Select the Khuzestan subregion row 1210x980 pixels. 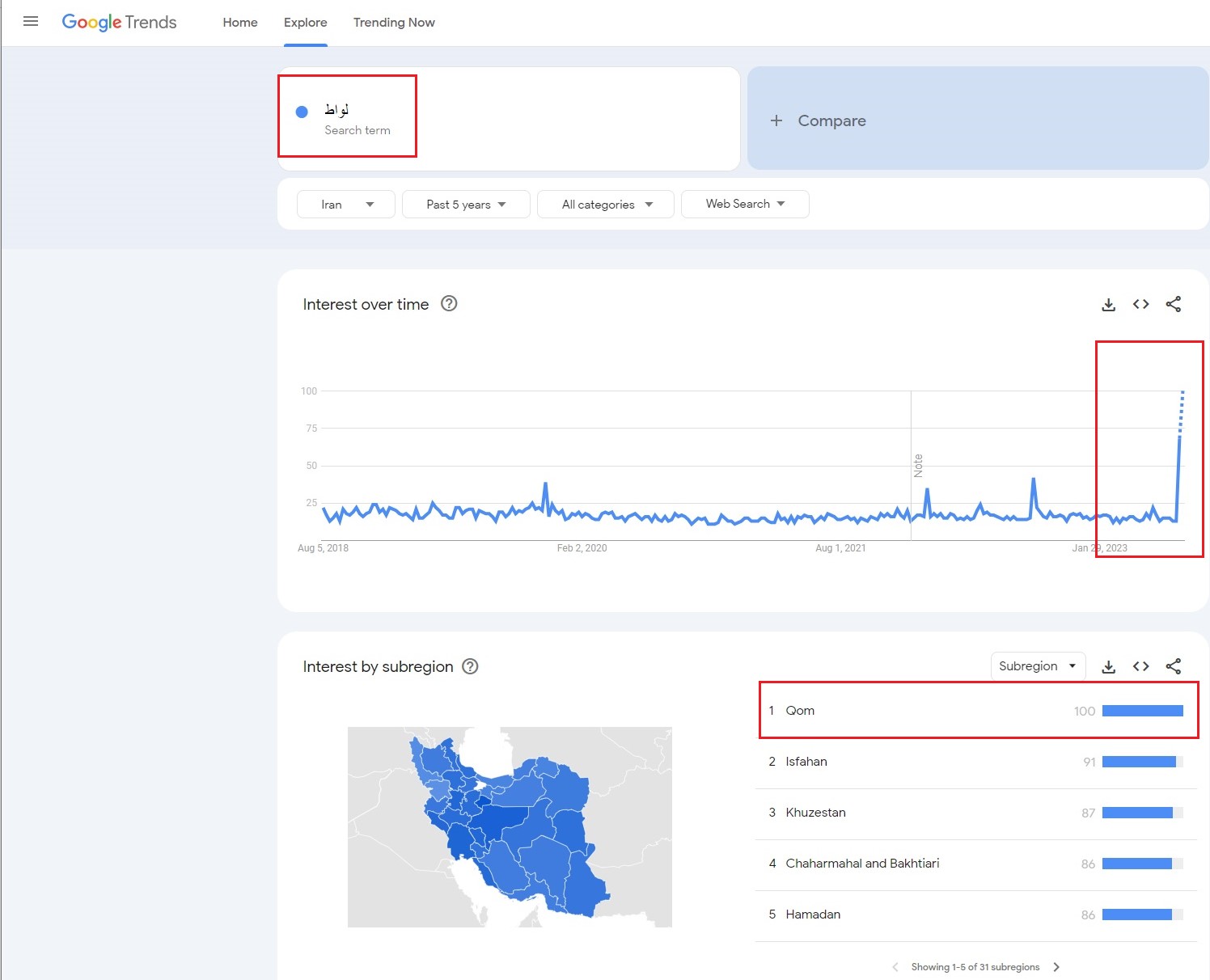tap(976, 813)
